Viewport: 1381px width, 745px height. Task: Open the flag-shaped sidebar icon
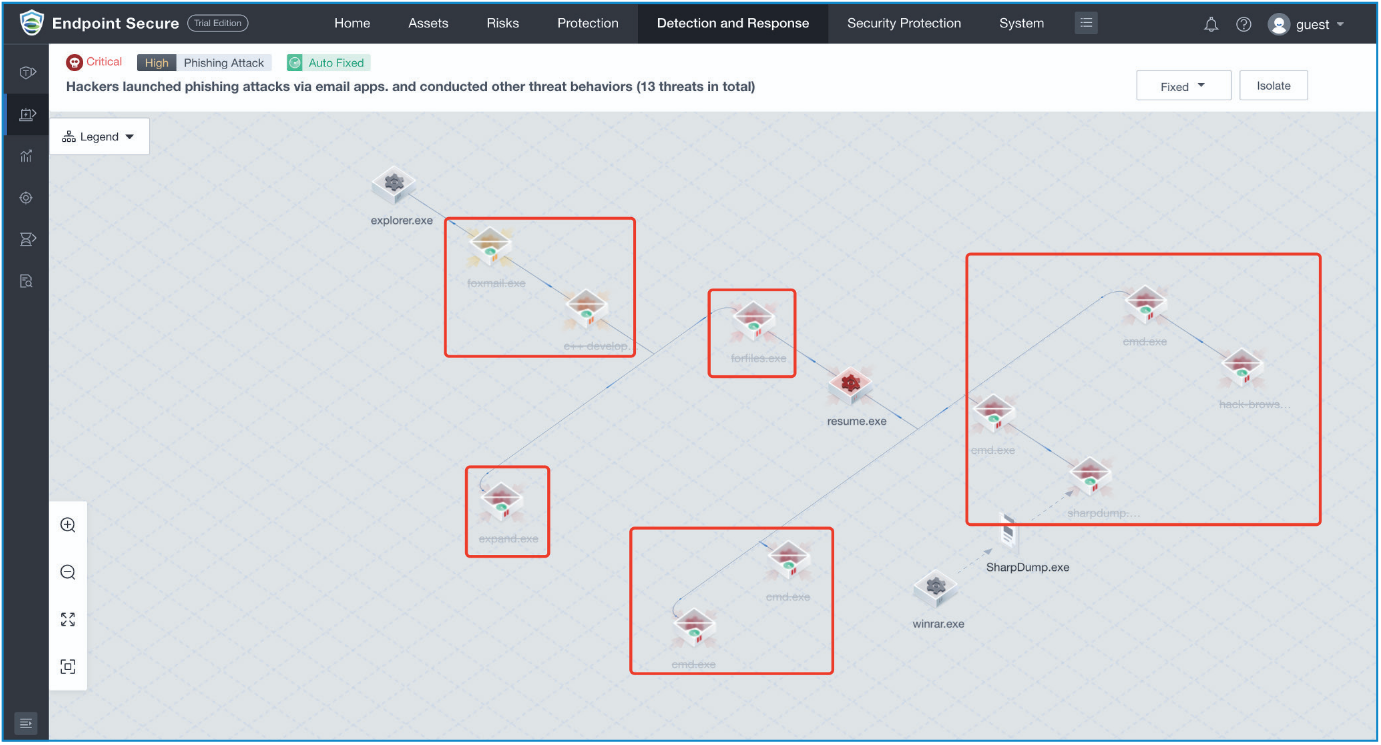coord(27,239)
